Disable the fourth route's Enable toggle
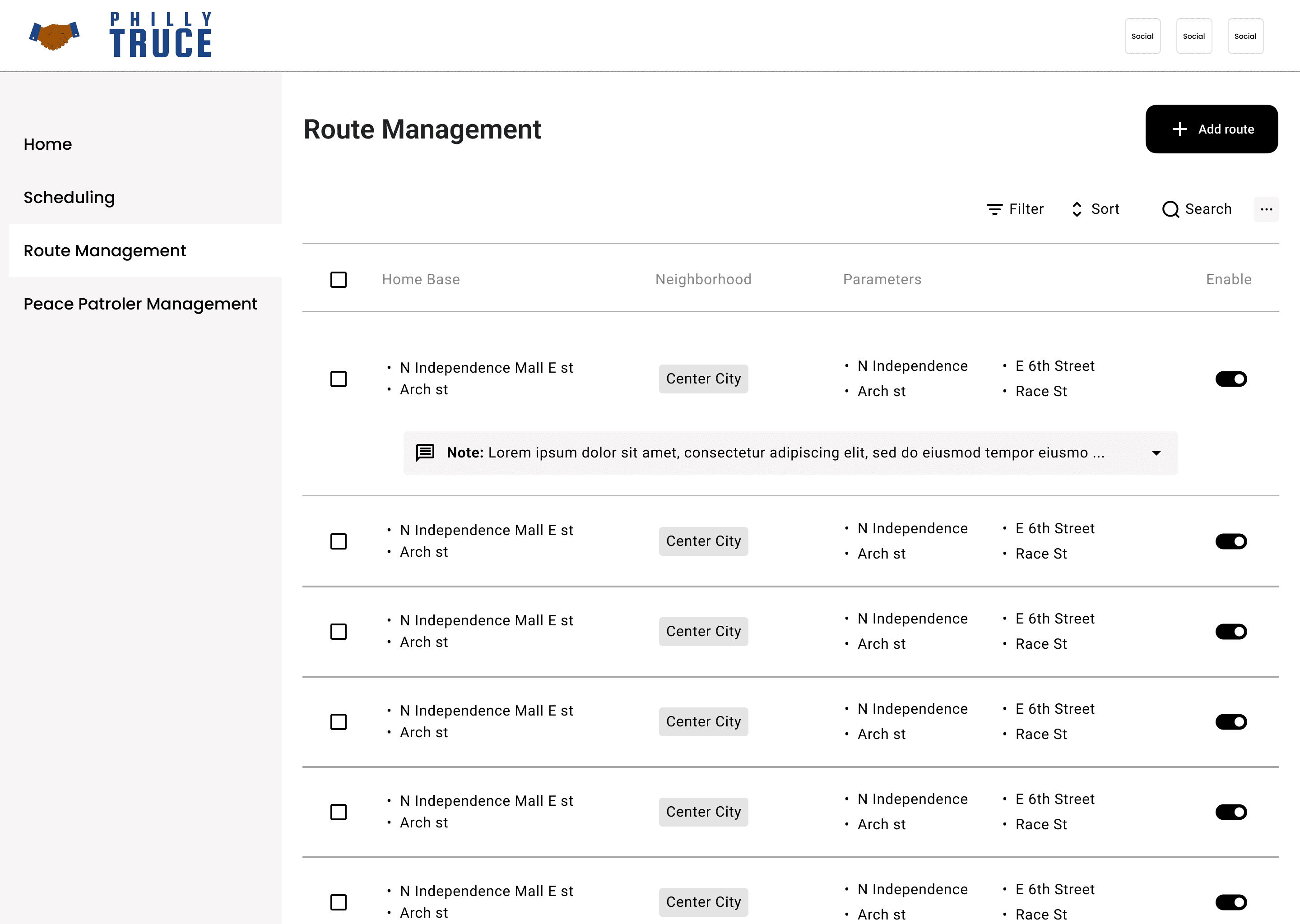This screenshot has width=1300, height=924. (1231, 722)
